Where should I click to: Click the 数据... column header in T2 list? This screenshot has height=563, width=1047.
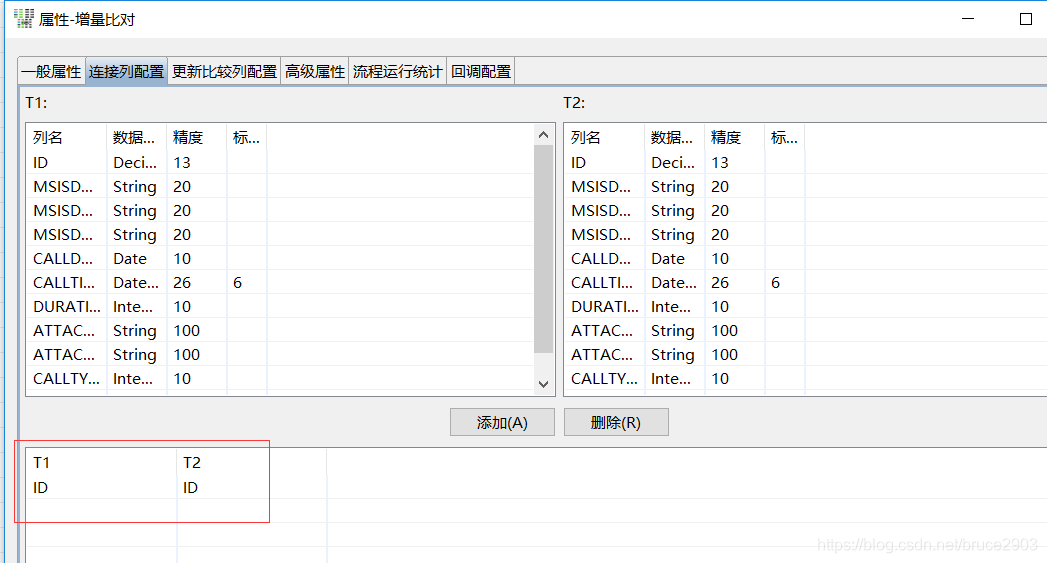(675, 138)
